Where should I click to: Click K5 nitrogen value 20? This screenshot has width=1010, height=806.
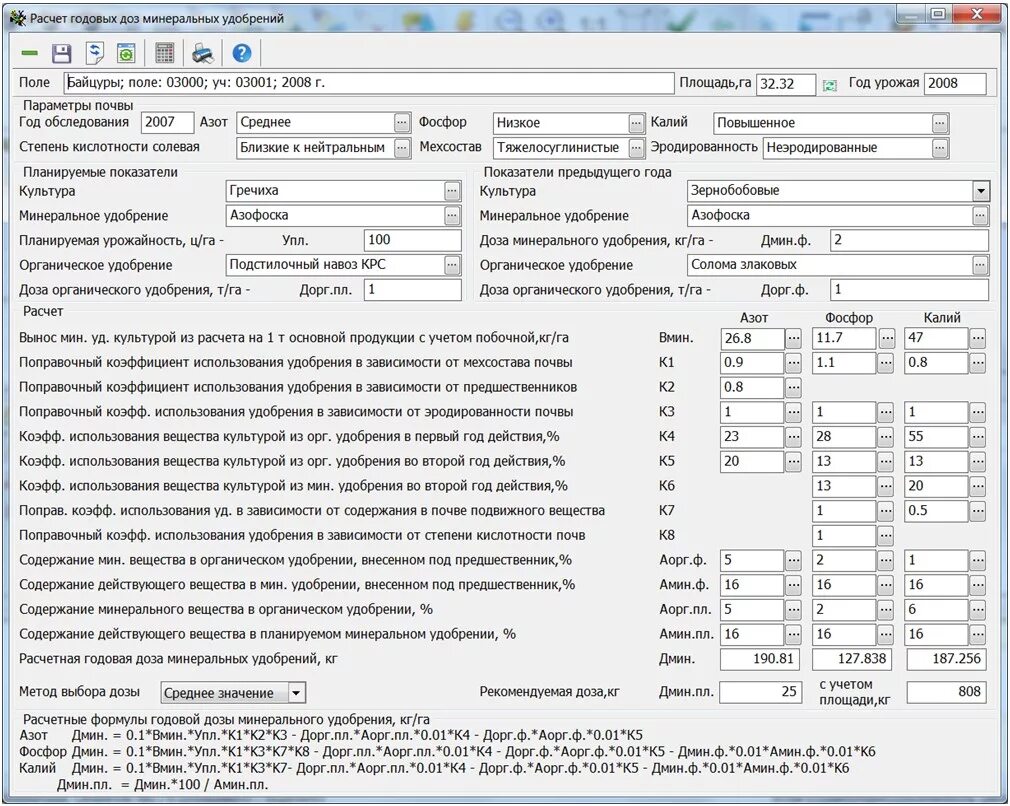(752, 461)
